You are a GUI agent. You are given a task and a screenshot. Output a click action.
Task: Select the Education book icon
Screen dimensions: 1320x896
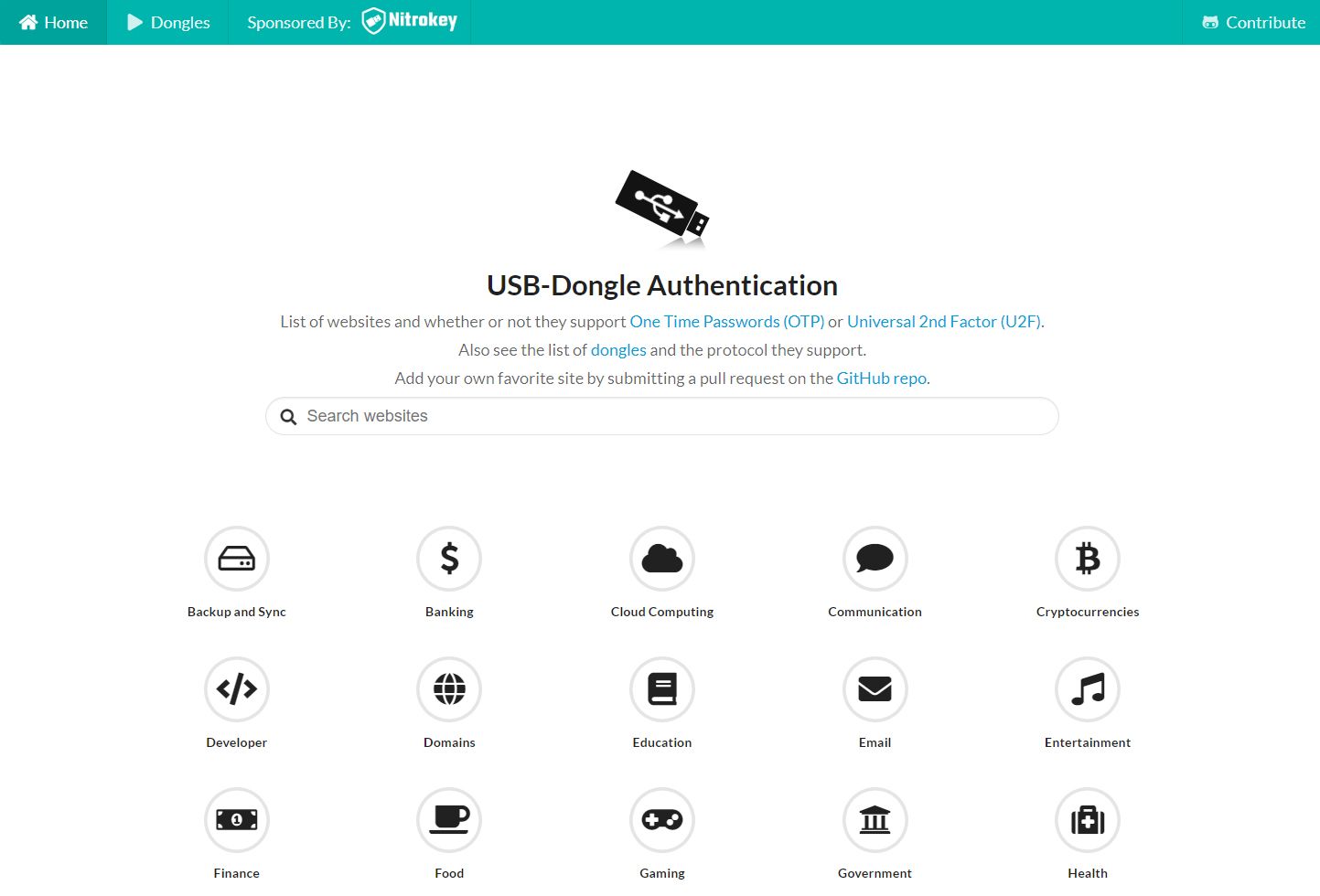[x=661, y=689]
